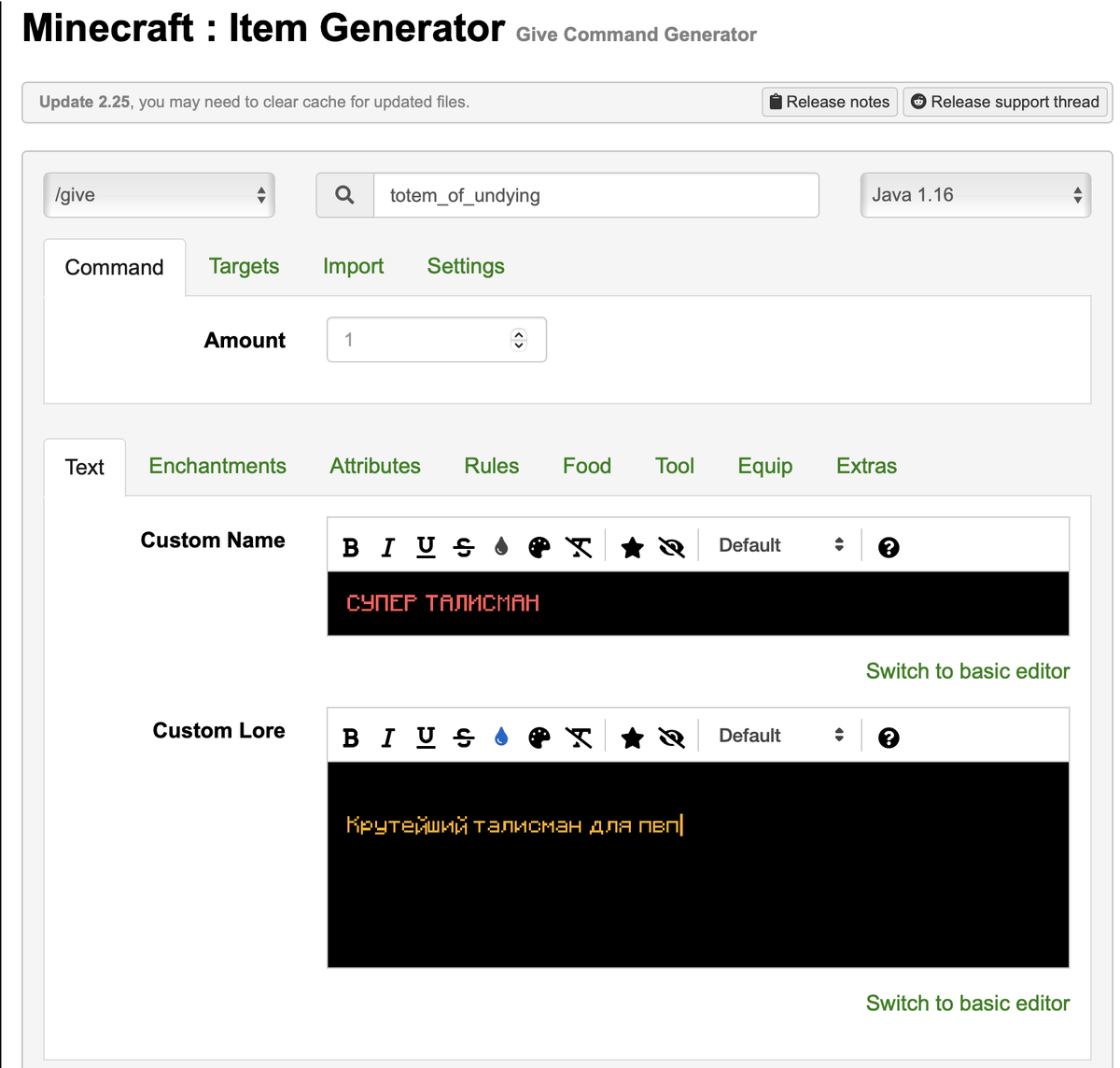This screenshot has height=1068, width=1120.
Task: Toggle strikethrough in Custom Name toolbar
Action: (x=464, y=547)
